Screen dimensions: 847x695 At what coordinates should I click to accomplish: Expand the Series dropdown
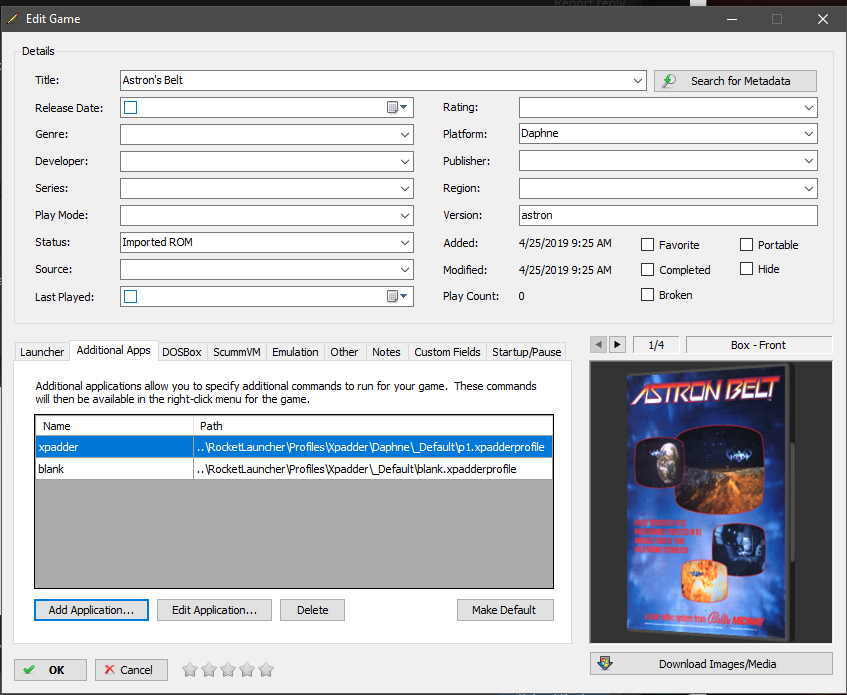(405, 188)
